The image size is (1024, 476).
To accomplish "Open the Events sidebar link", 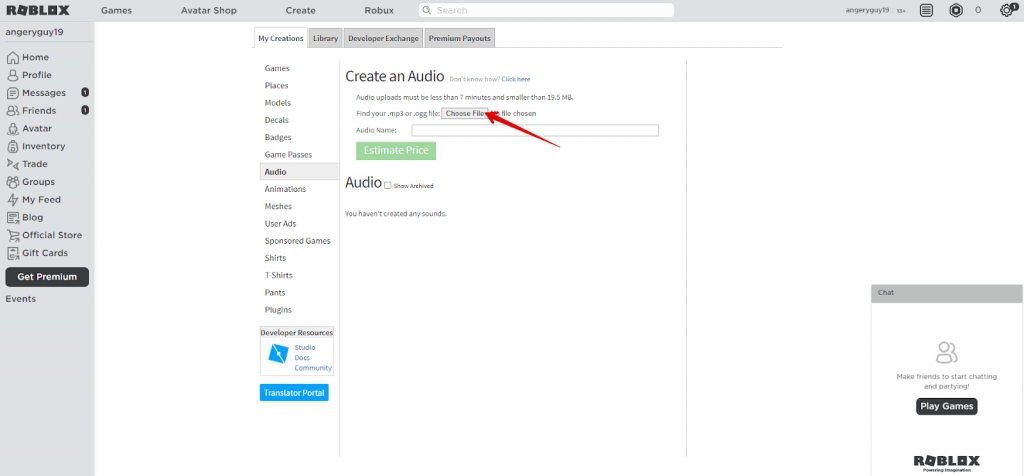I will coord(21,299).
